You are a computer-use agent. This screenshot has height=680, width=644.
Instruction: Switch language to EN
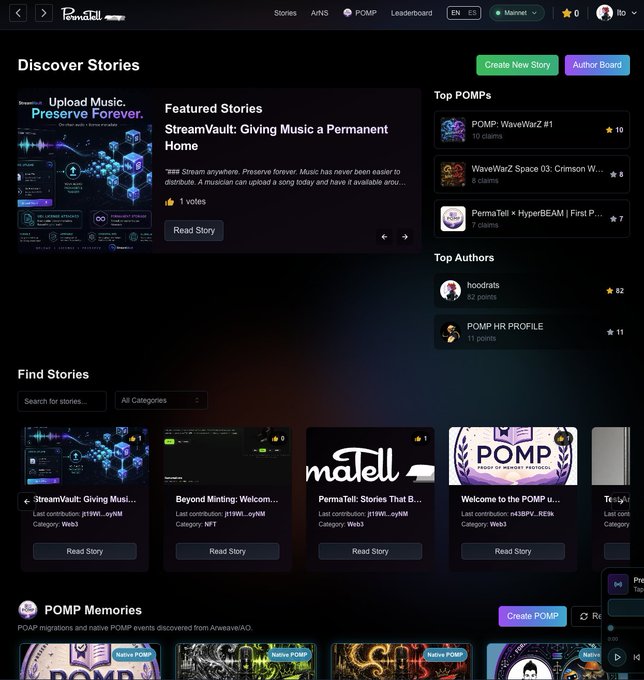[455, 13]
